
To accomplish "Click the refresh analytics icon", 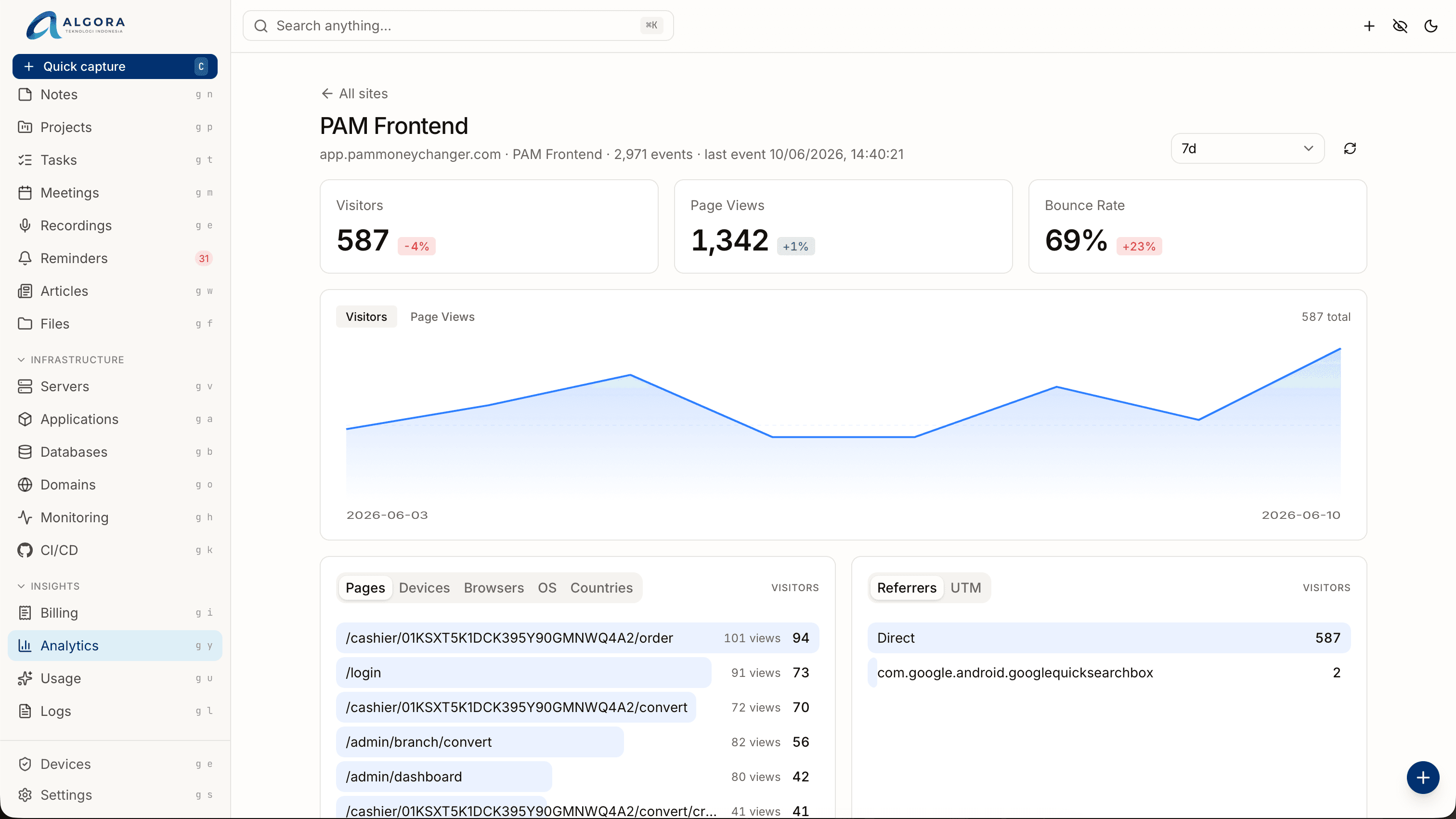I will click(1350, 148).
